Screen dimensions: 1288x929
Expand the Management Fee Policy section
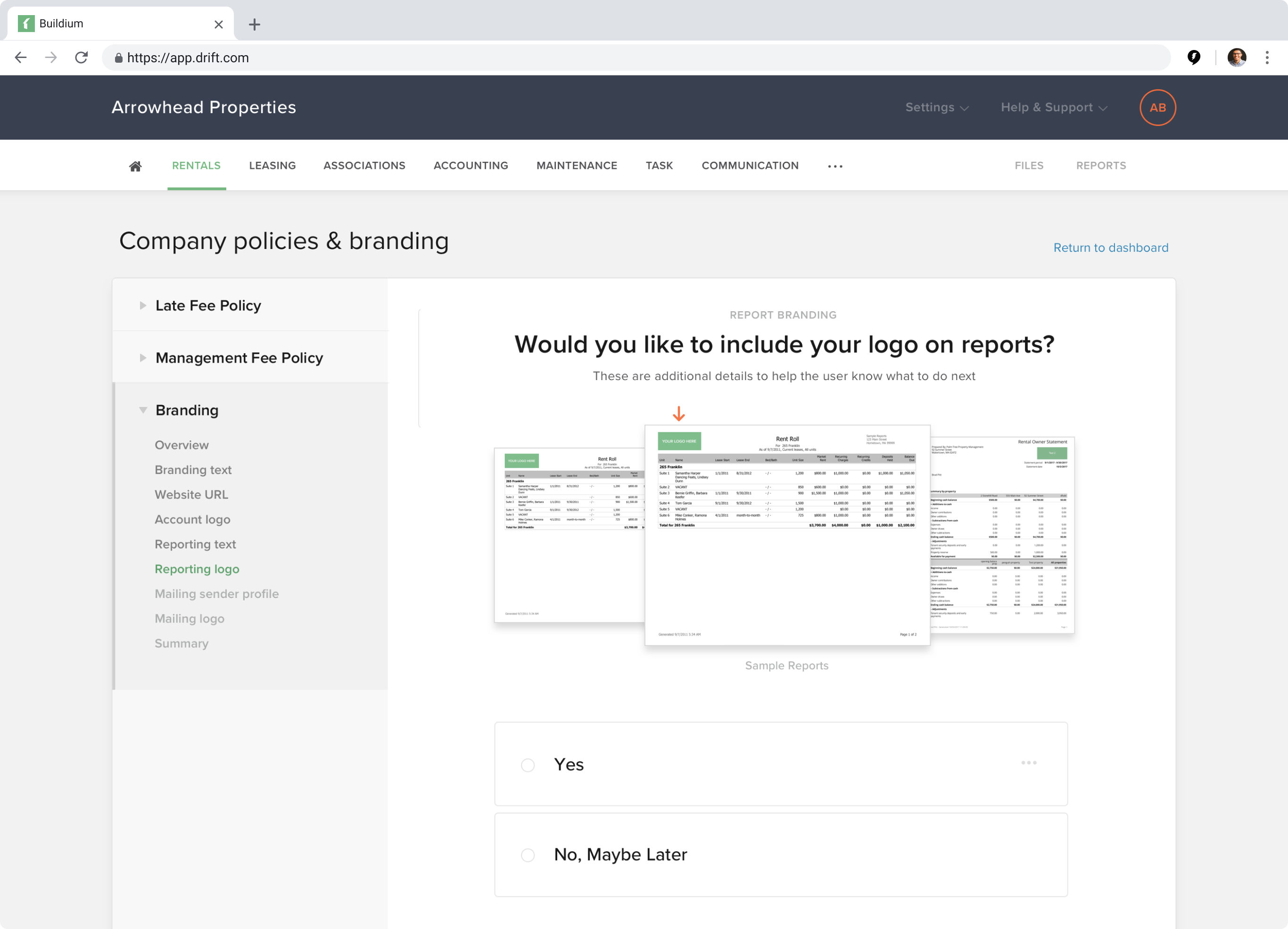(239, 358)
